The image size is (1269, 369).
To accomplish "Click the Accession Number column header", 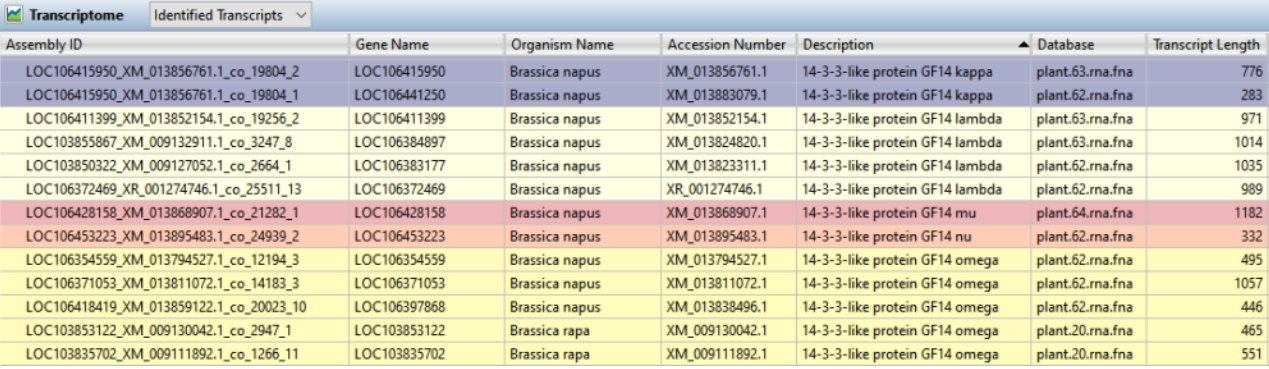I will 729,45.
